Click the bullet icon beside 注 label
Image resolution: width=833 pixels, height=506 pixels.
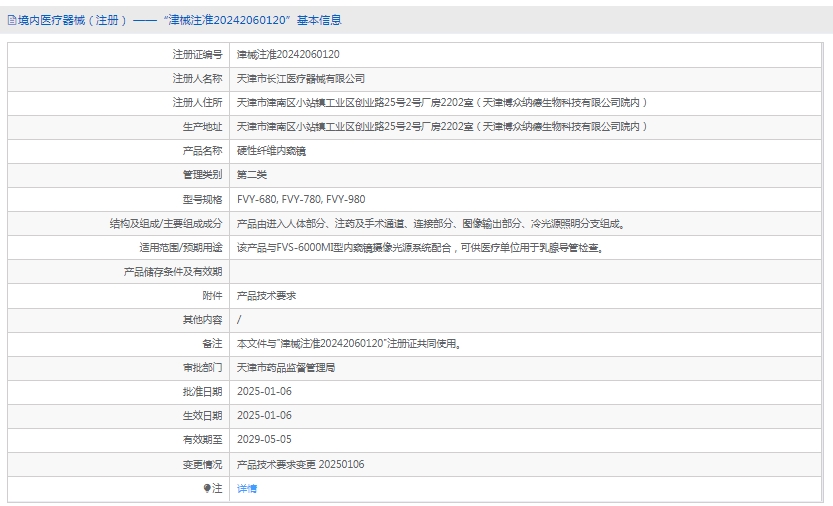click(208, 489)
